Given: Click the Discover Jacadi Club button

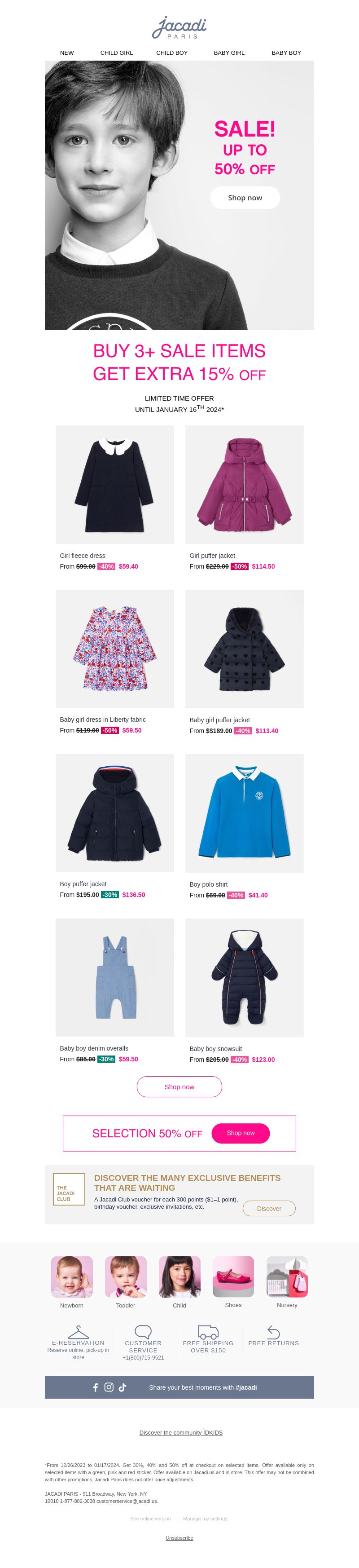Looking at the screenshot, I should (269, 1208).
